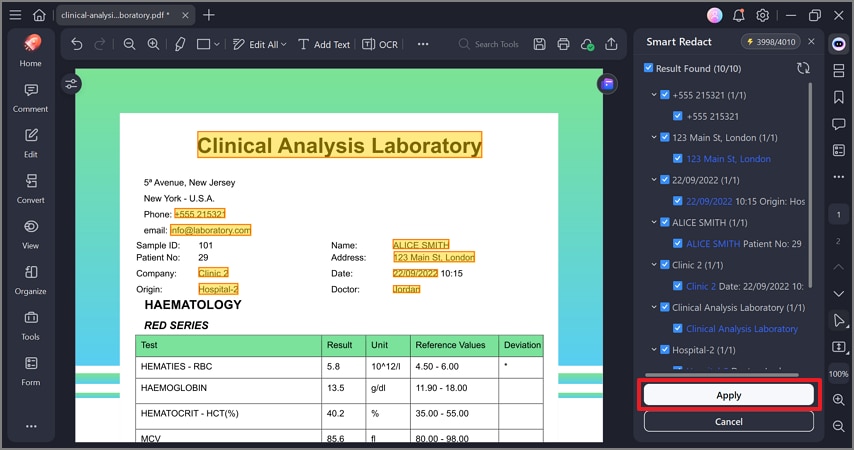Open the user profile avatar
854x450 pixels.
coord(715,15)
